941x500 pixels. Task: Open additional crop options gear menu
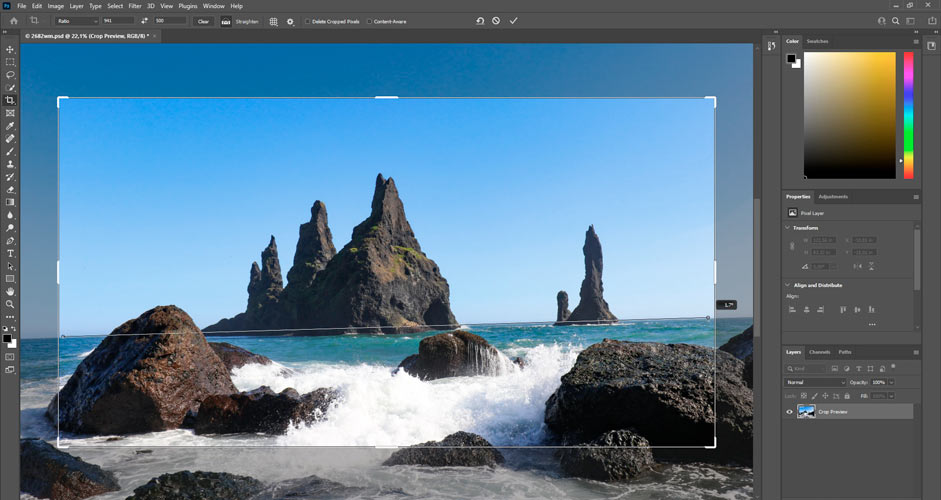pyautogui.click(x=290, y=21)
